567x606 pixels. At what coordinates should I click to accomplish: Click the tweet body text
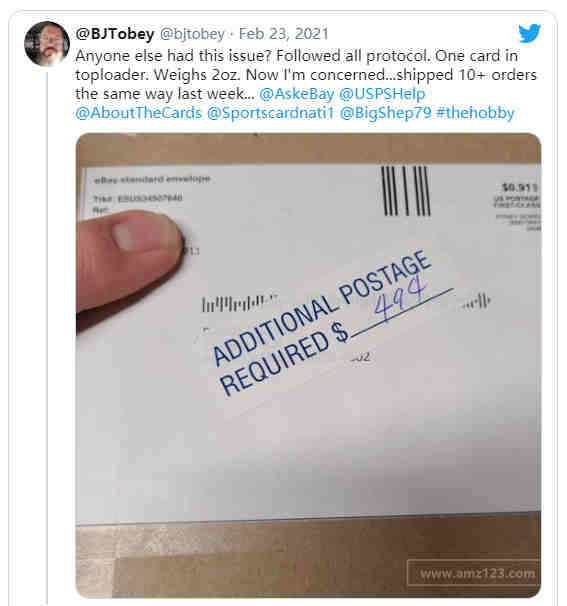click(x=306, y=84)
